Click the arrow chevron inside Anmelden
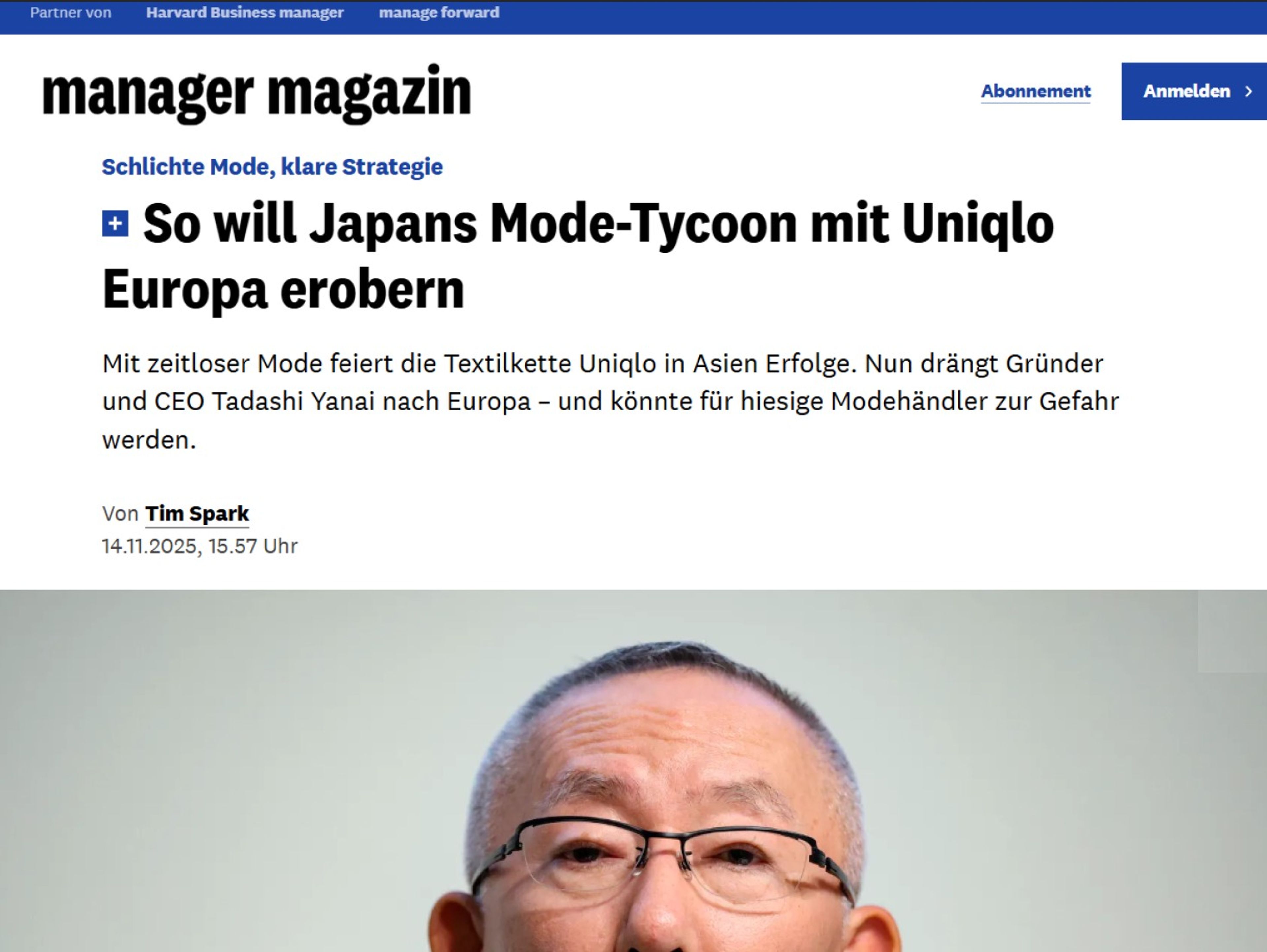 point(1249,92)
